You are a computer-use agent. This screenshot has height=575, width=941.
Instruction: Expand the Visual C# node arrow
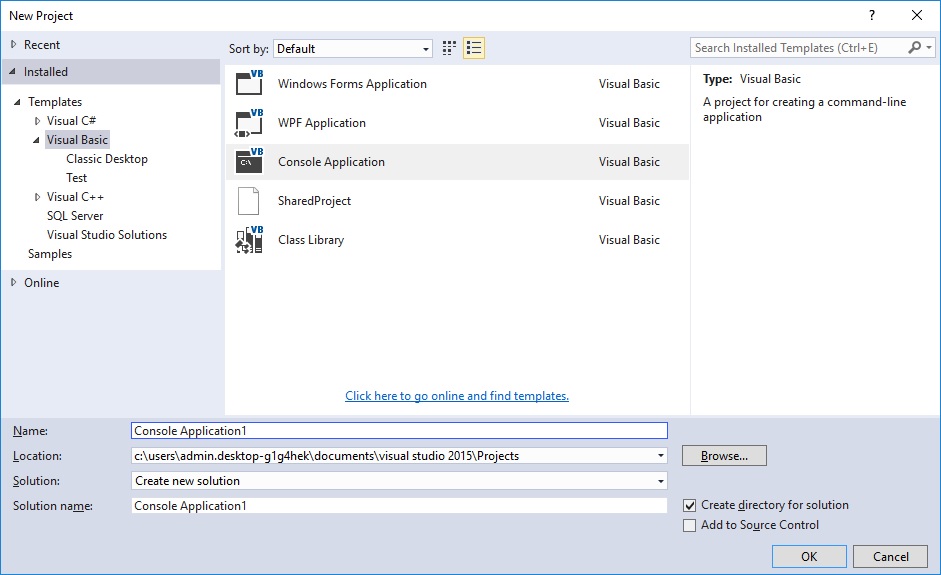(37, 121)
